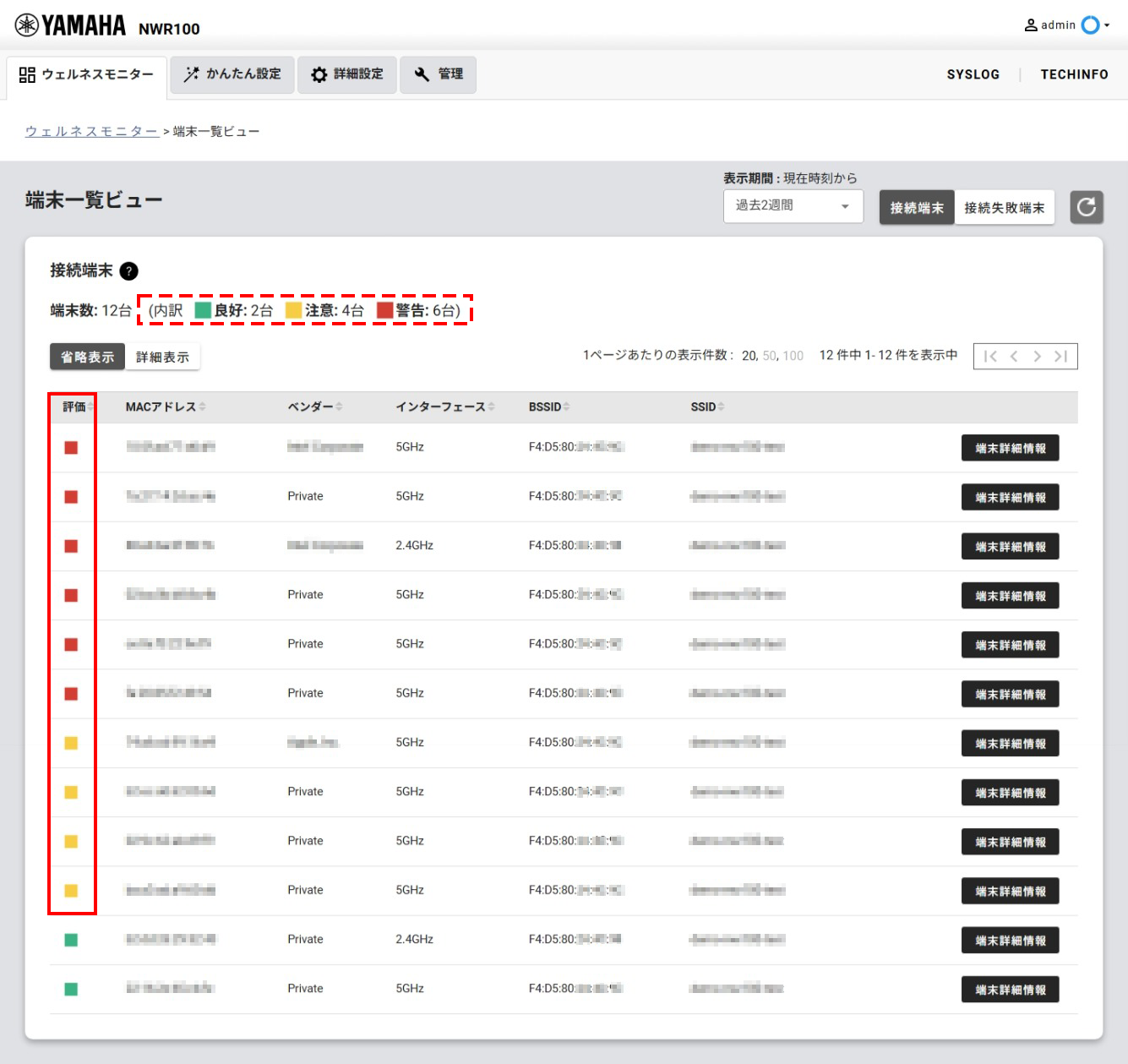Click the red status square in first row
This screenshot has height=1064, width=1128.
pos(71,448)
